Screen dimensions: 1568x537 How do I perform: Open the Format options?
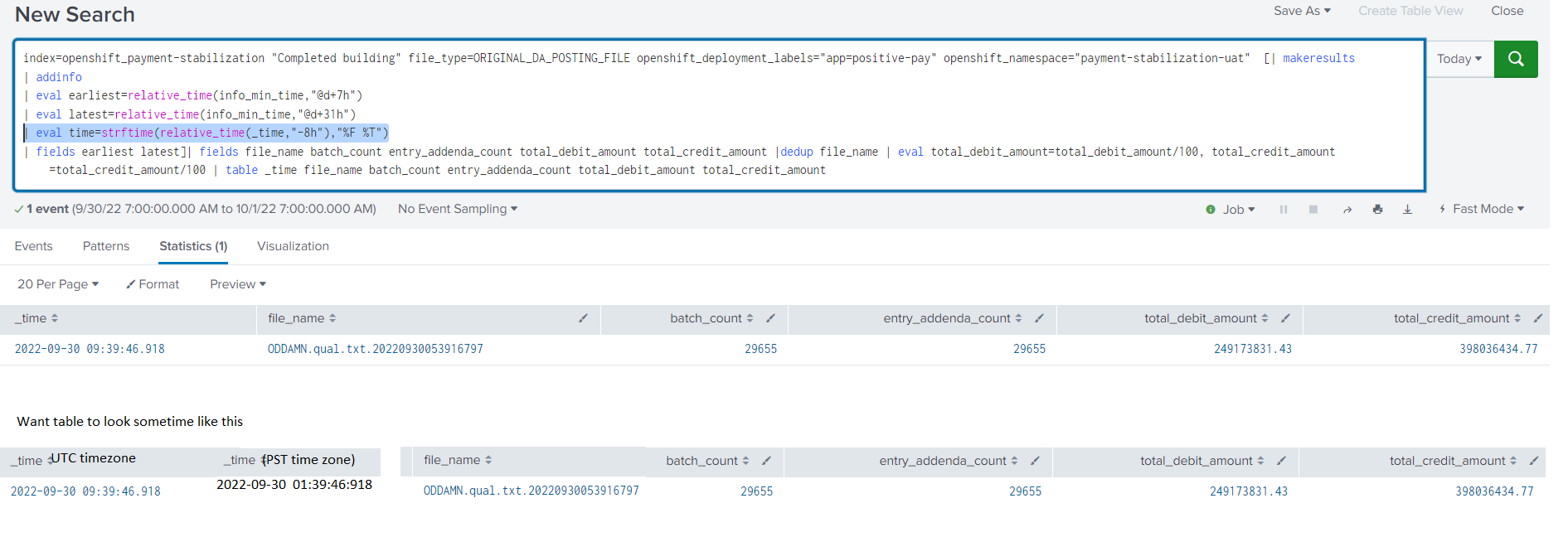153,284
